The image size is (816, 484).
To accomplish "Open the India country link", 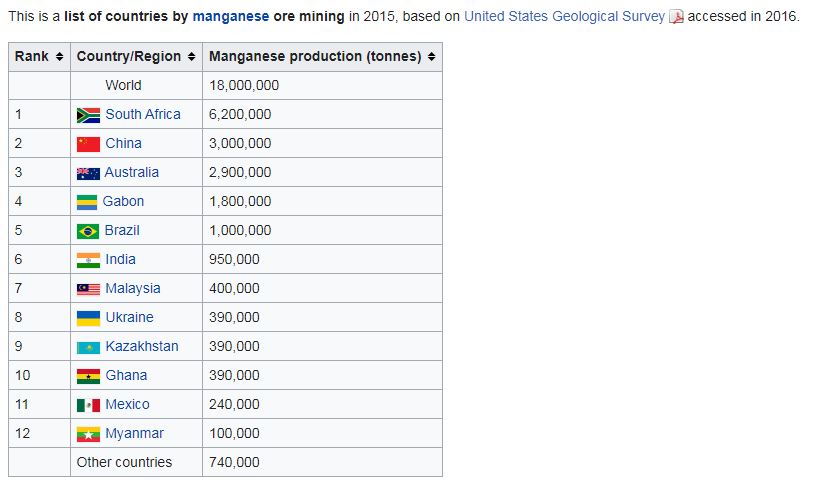I will tap(120, 259).
